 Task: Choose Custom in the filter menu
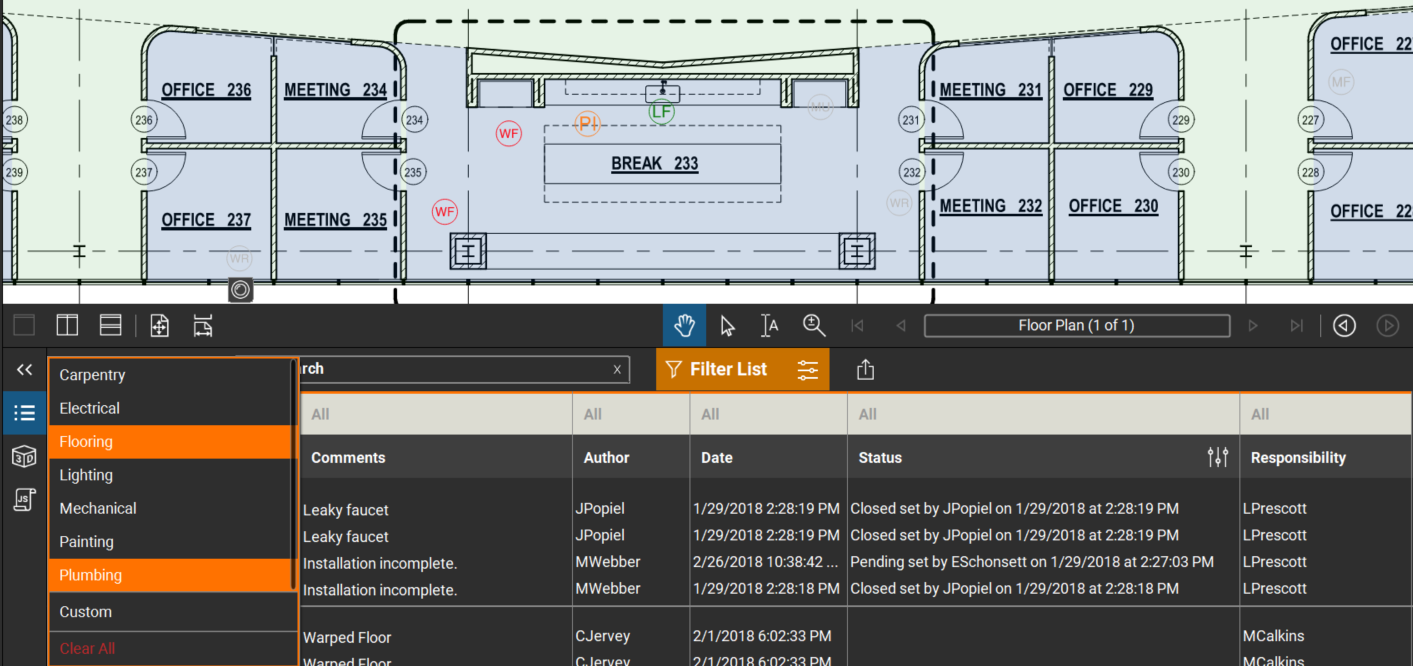pos(171,612)
